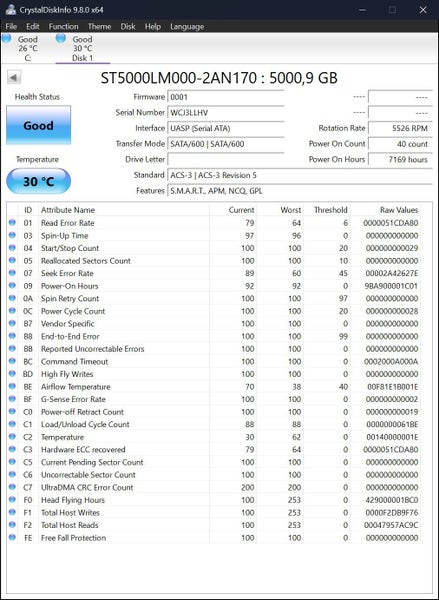
Task: Click the CrystalDiskInfo app icon in title bar
Action: [11, 10]
